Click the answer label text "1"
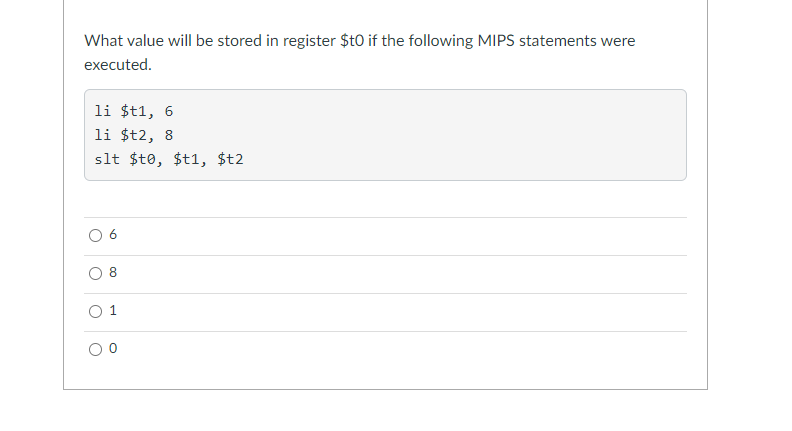 coord(113,311)
